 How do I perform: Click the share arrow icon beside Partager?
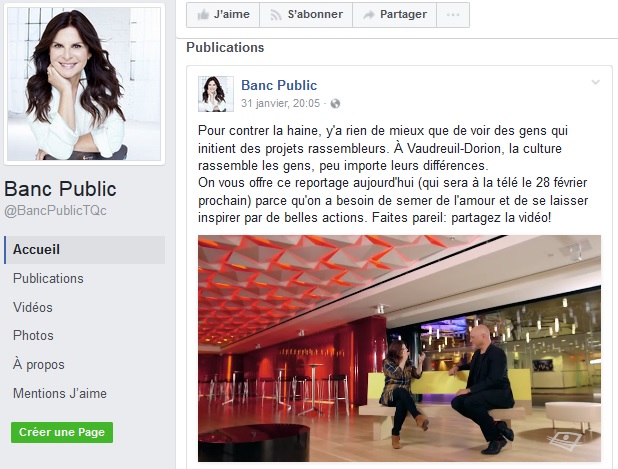point(368,15)
